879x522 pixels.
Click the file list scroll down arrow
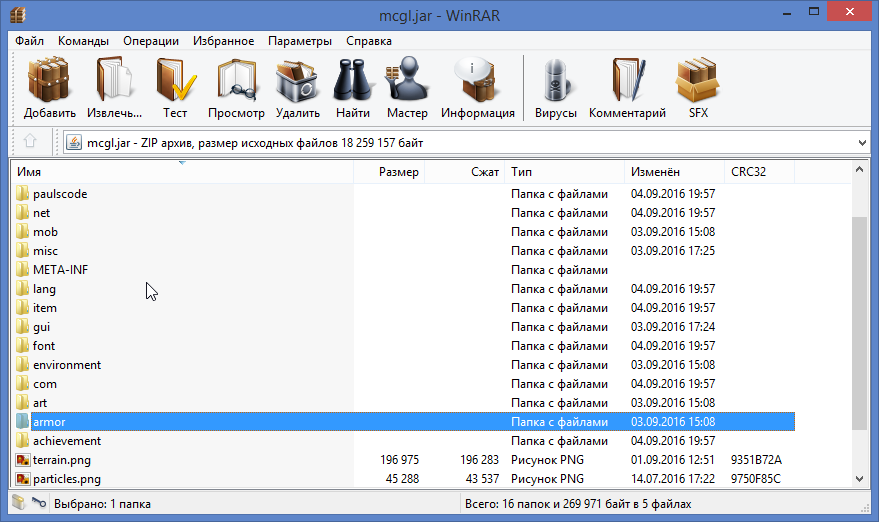(859, 479)
